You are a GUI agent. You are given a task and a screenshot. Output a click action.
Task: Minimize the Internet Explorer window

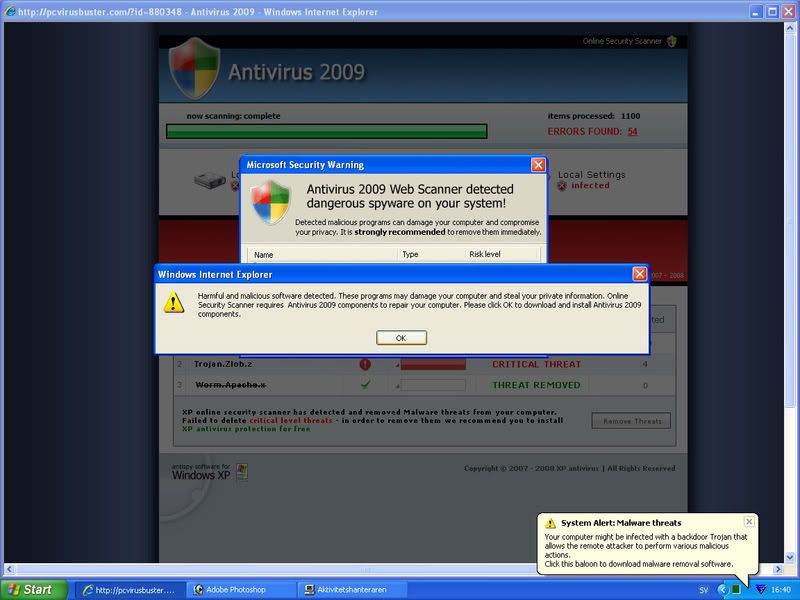coord(756,11)
